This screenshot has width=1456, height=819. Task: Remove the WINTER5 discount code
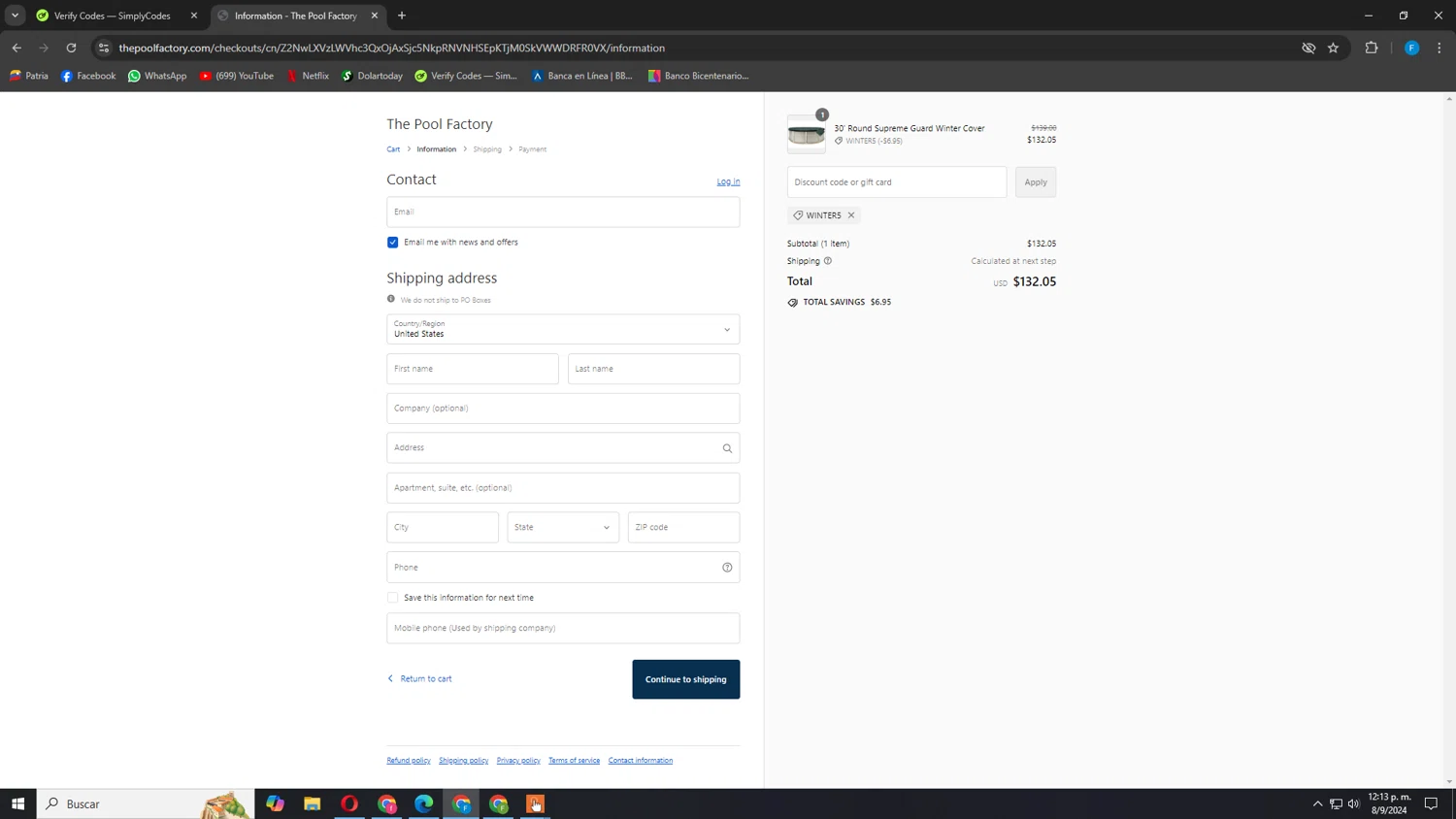pos(851,215)
